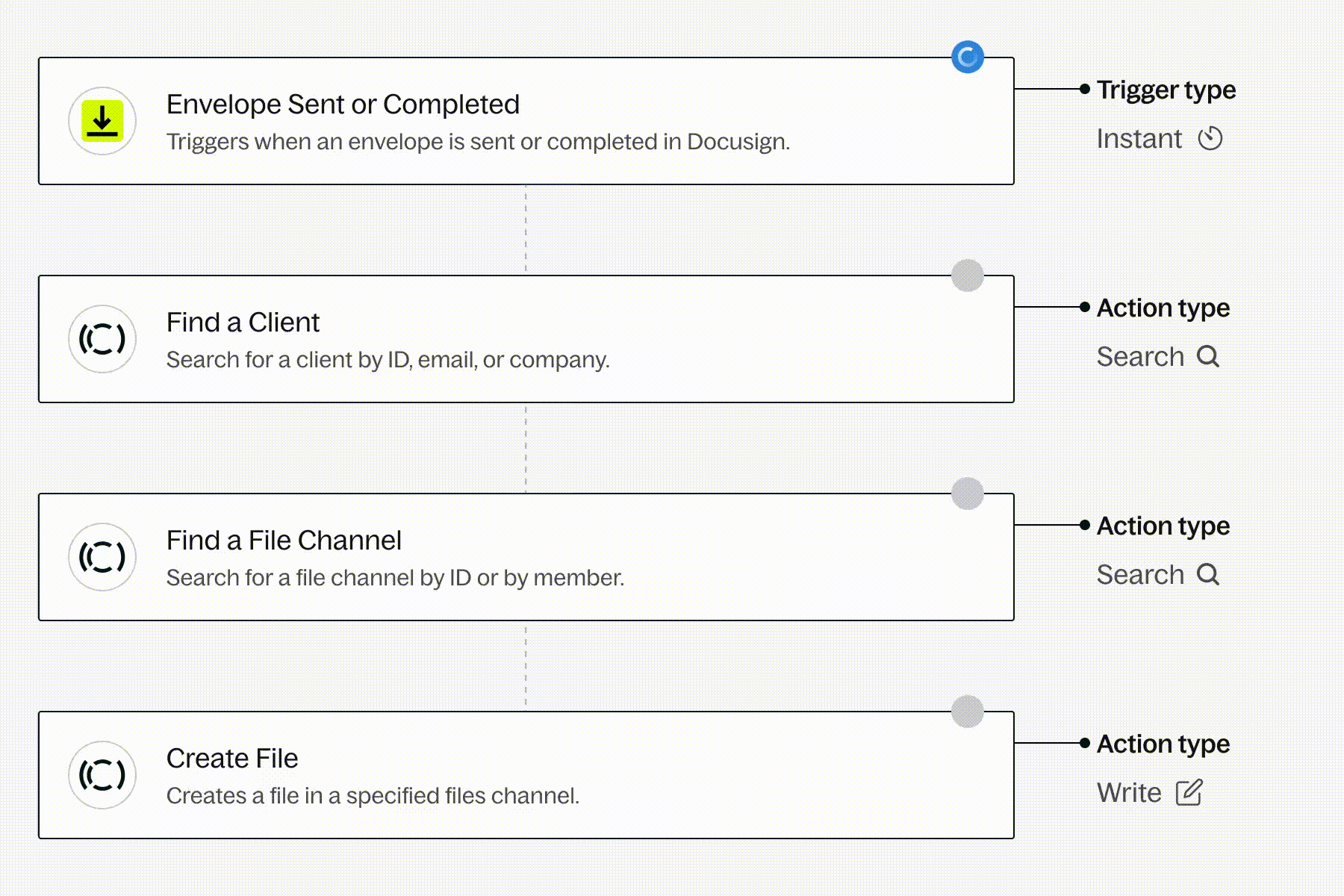Screen dimensions: 1344x896
Task: Open the Find a Client step title
Action: [x=243, y=323]
